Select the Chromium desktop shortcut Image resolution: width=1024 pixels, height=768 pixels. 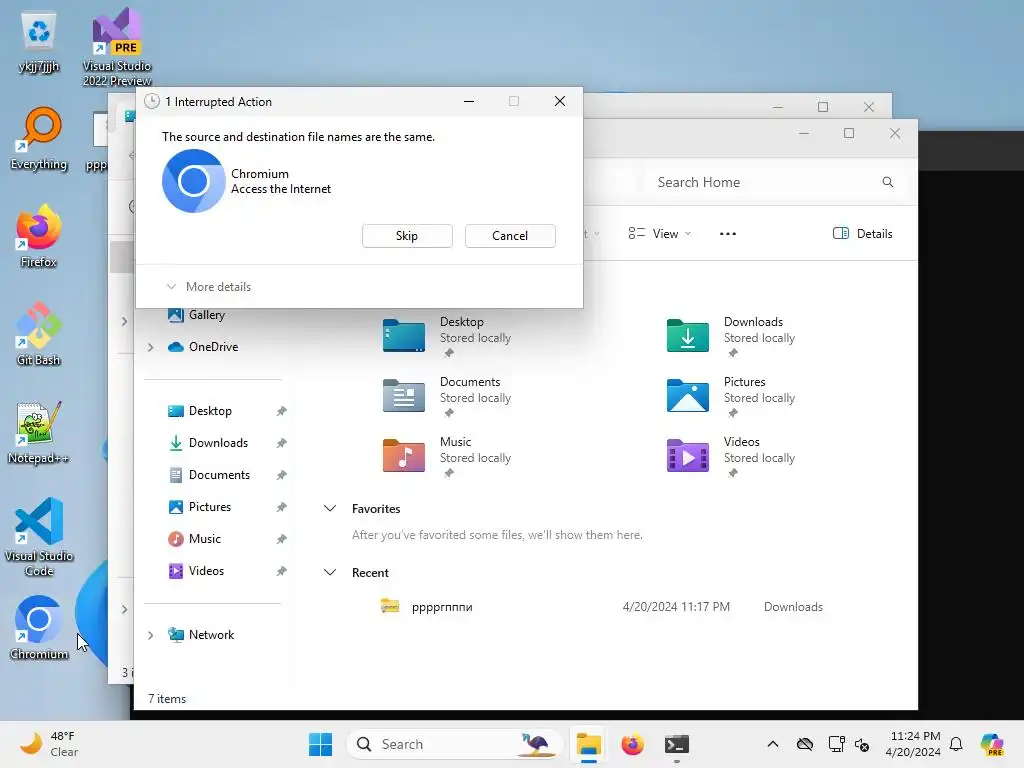[39, 628]
